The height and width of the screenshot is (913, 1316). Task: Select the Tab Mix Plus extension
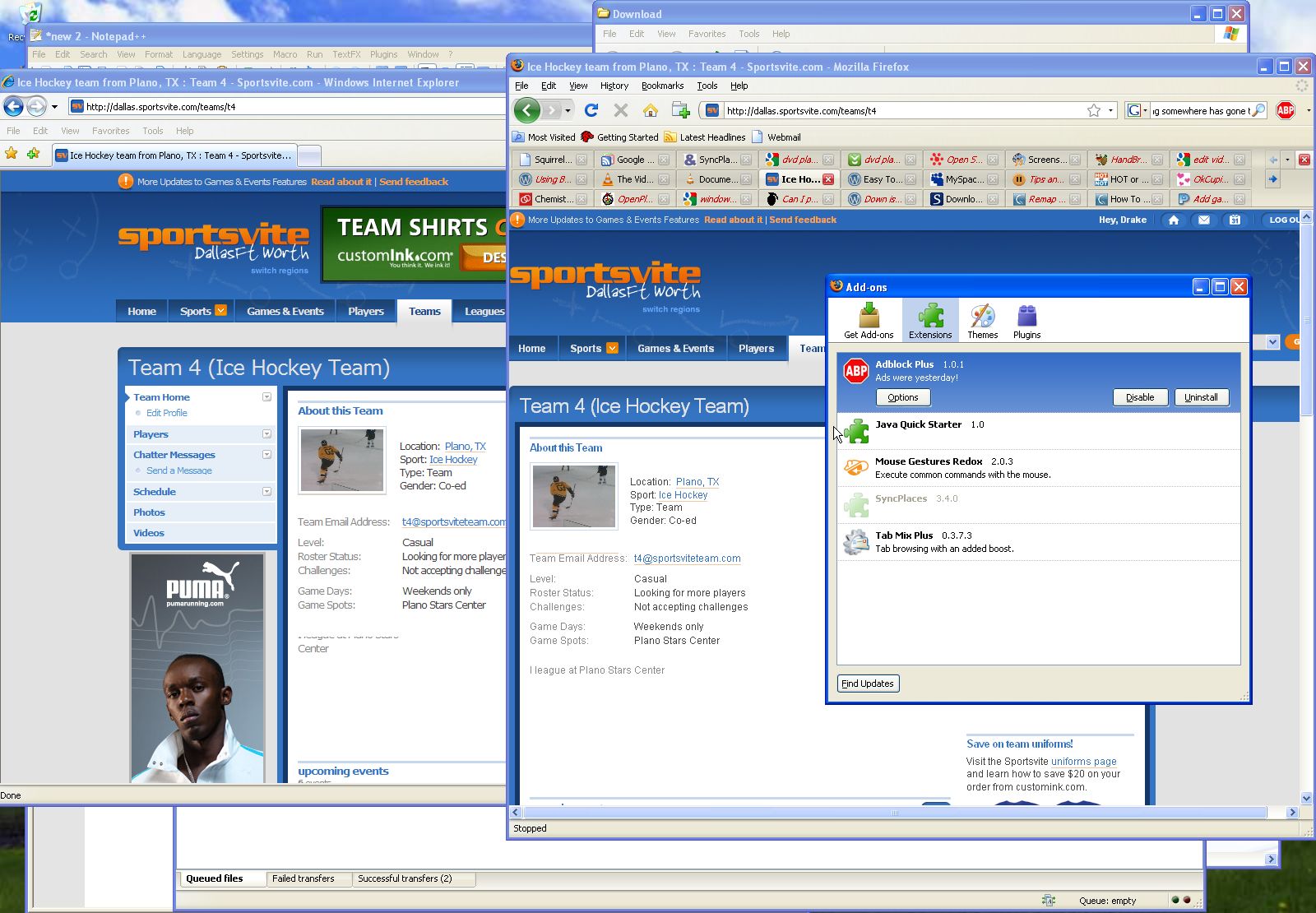(x=1038, y=542)
